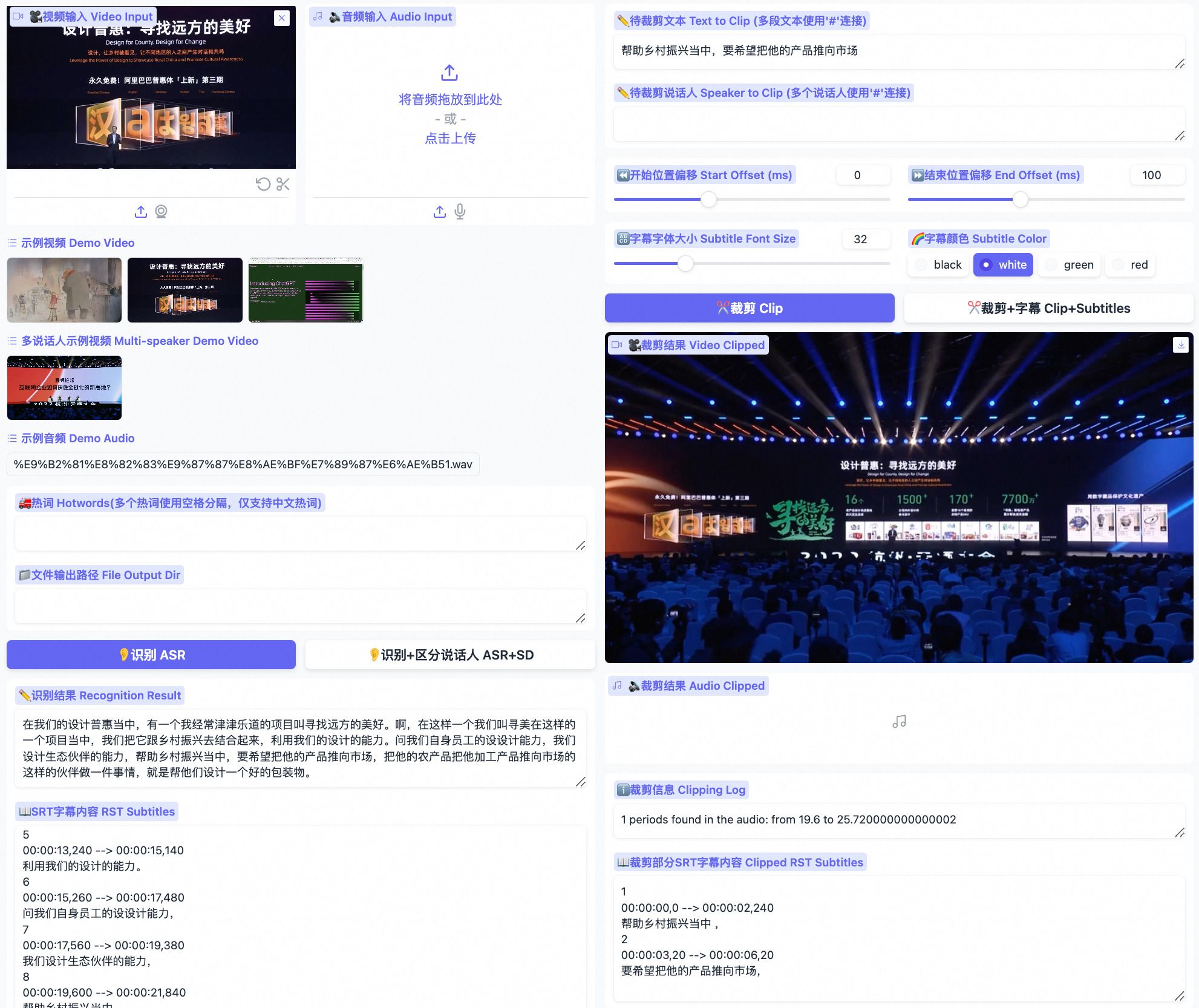Image resolution: width=1199 pixels, height=1008 pixels.
Task: Select the 识别 ASR tab
Action: (x=151, y=655)
